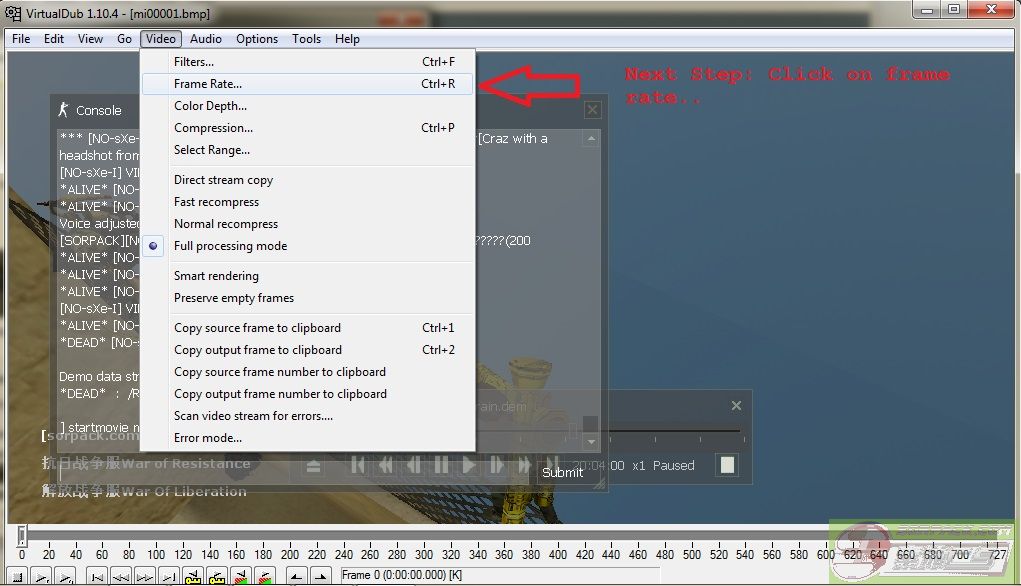
Task: Select Full processing mode option
Action: click(230, 246)
